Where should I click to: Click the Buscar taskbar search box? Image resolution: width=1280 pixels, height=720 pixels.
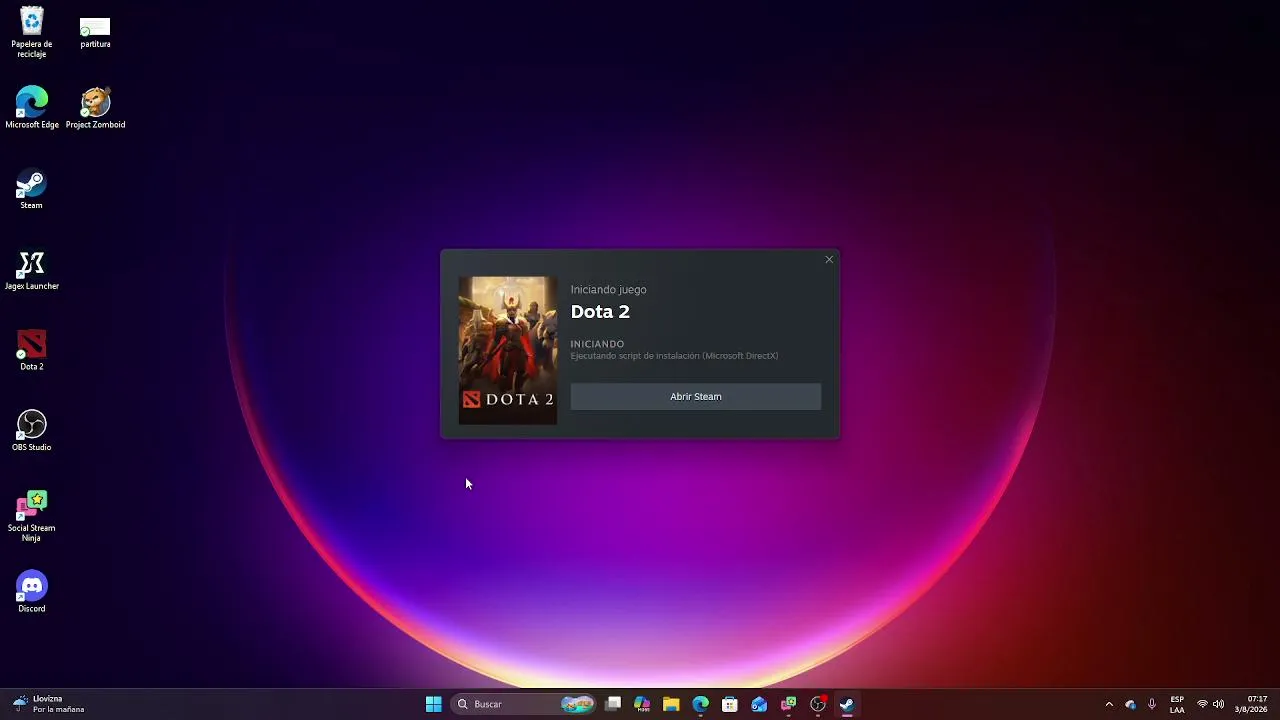(x=524, y=704)
